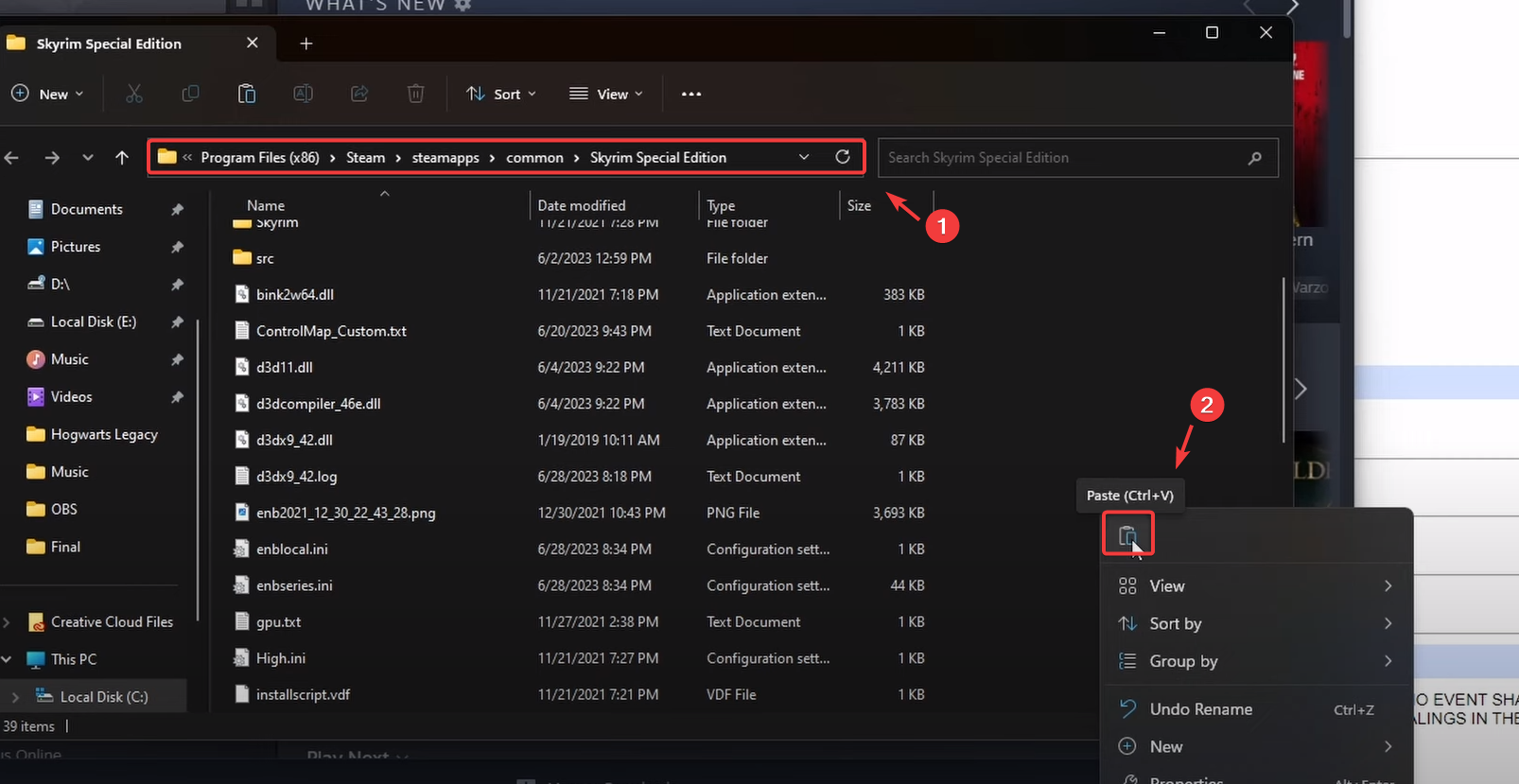Select the enblocal.ini file
Screen dimensions: 1519x784
tap(292, 549)
